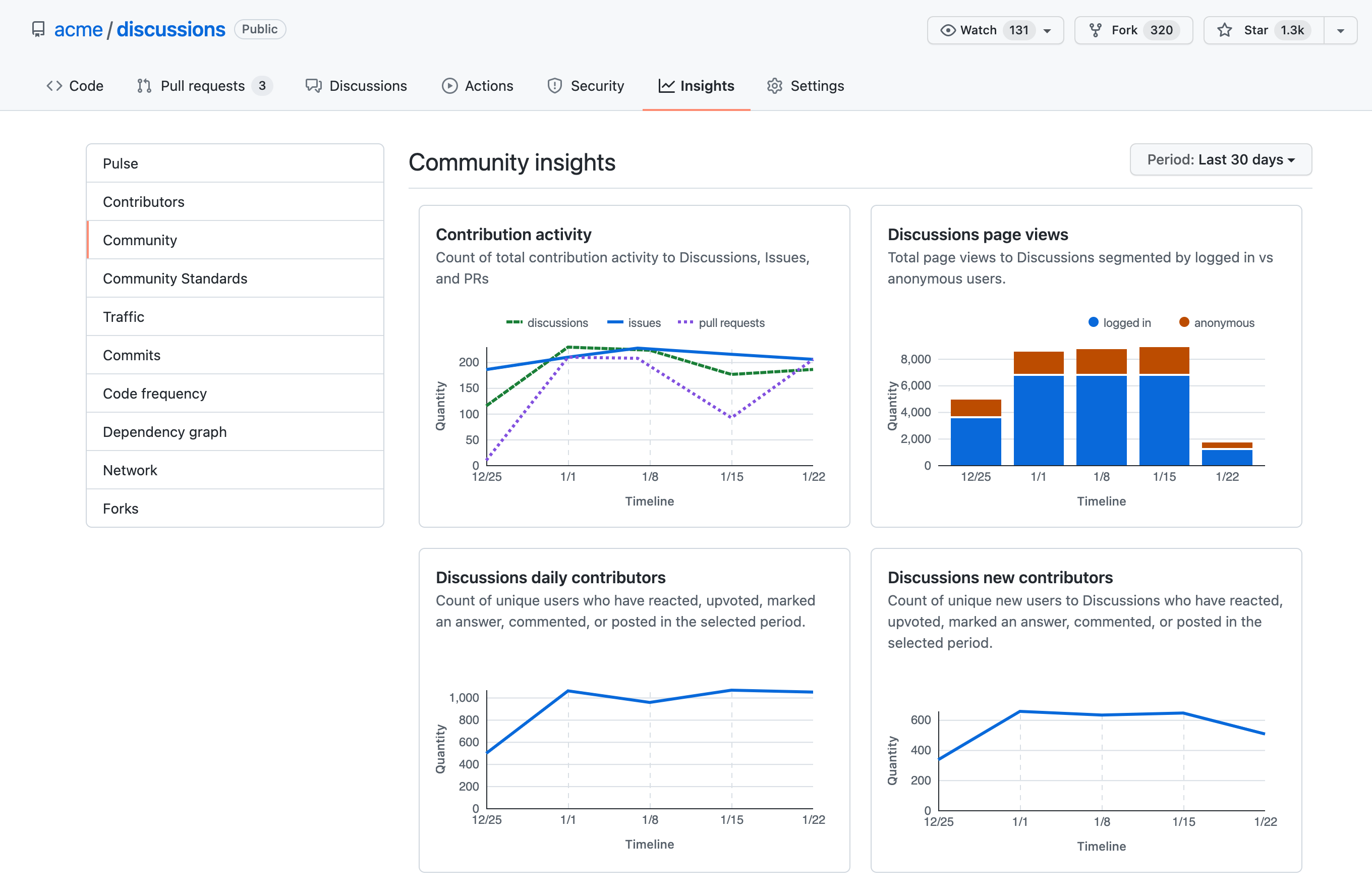Open the acme owner link
The image size is (1372, 893).
[x=78, y=29]
